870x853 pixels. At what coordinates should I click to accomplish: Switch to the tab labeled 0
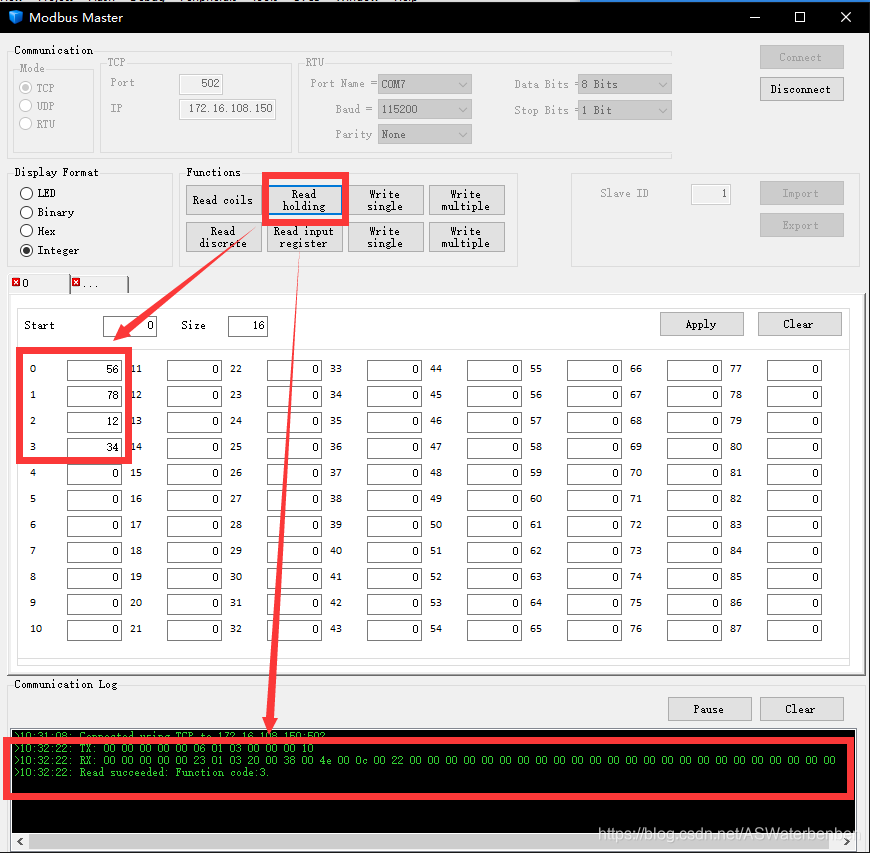39,283
